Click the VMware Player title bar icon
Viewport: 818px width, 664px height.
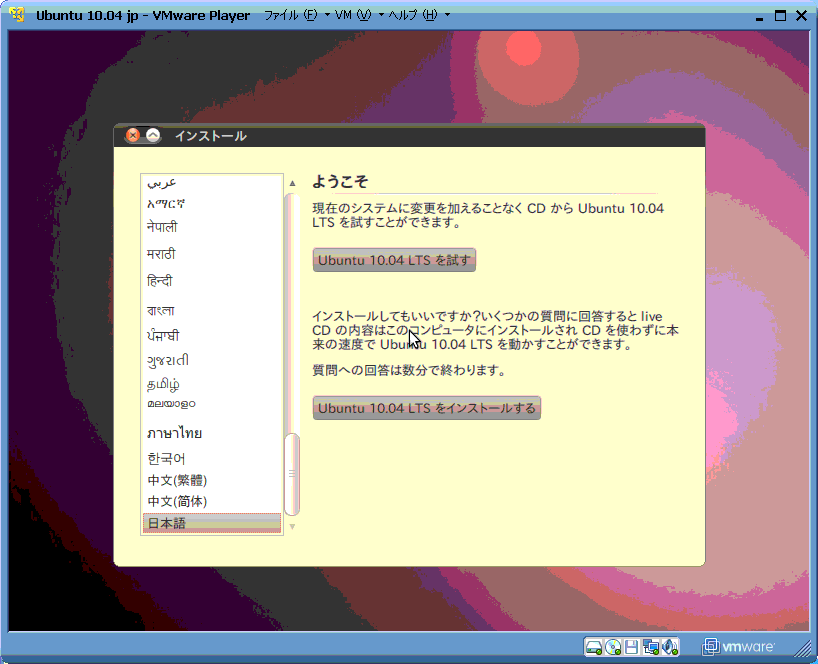tap(17, 15)
